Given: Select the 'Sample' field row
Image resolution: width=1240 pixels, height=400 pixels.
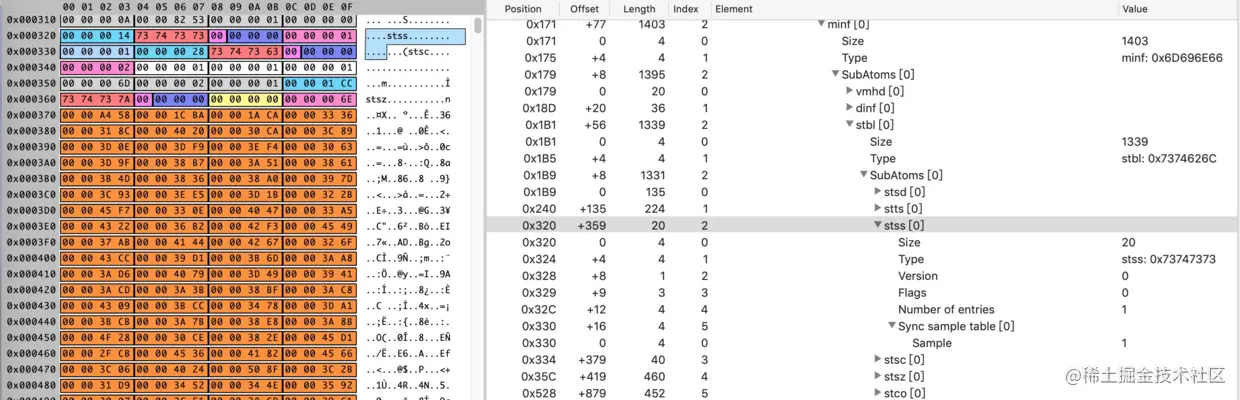Looking at the screenshot, I should [x=862, y=343].
